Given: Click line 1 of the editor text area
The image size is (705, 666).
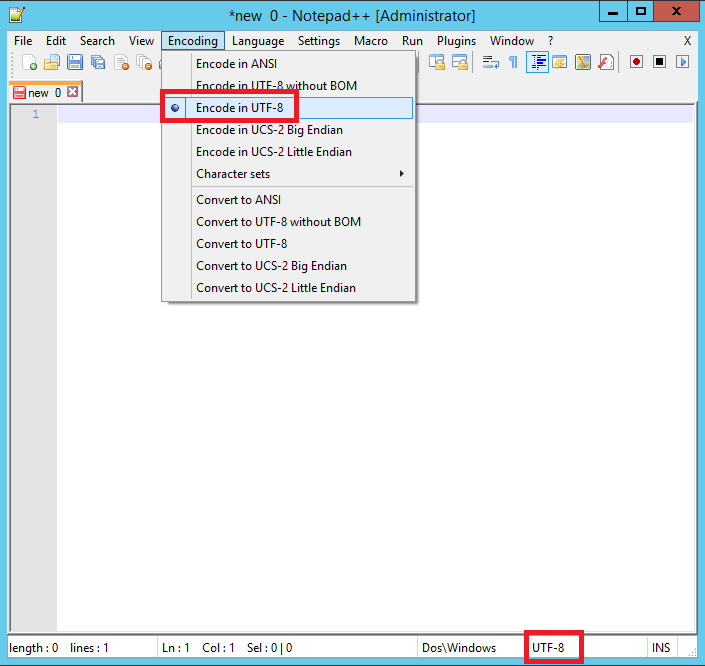Looking at the screenshot, I should point(375,114).
